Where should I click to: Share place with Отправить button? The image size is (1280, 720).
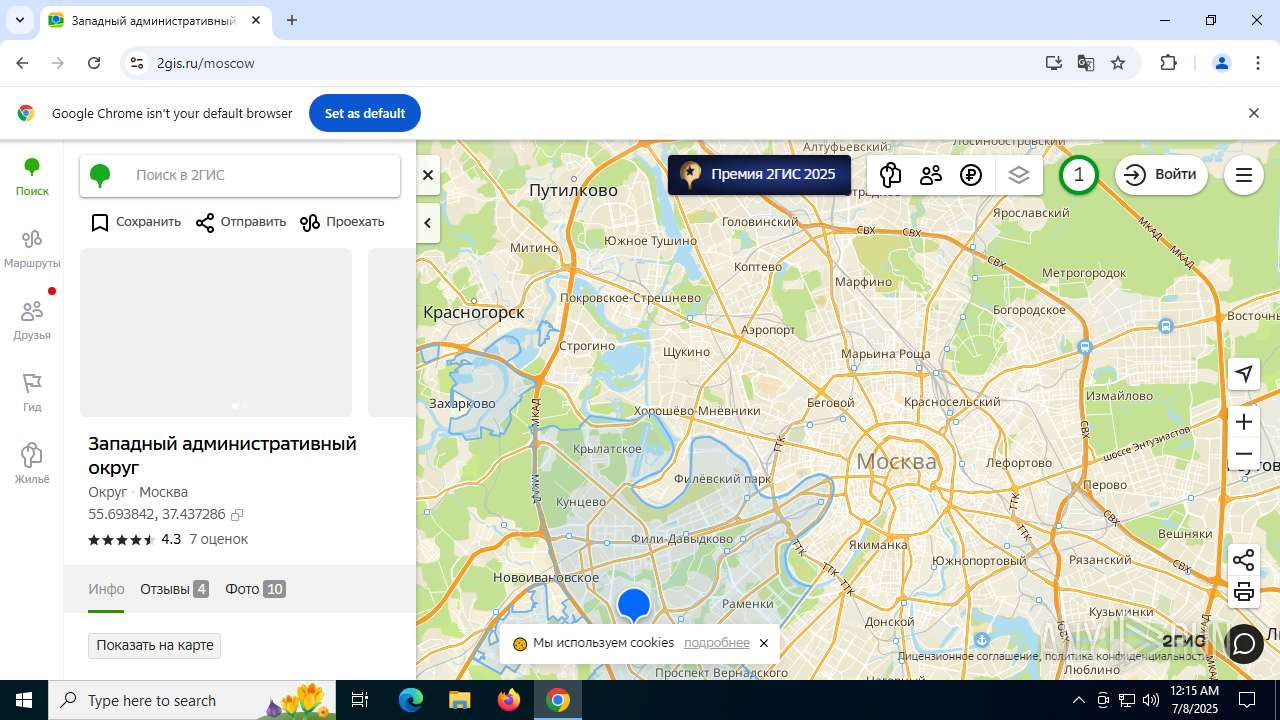tap(241, 222)
